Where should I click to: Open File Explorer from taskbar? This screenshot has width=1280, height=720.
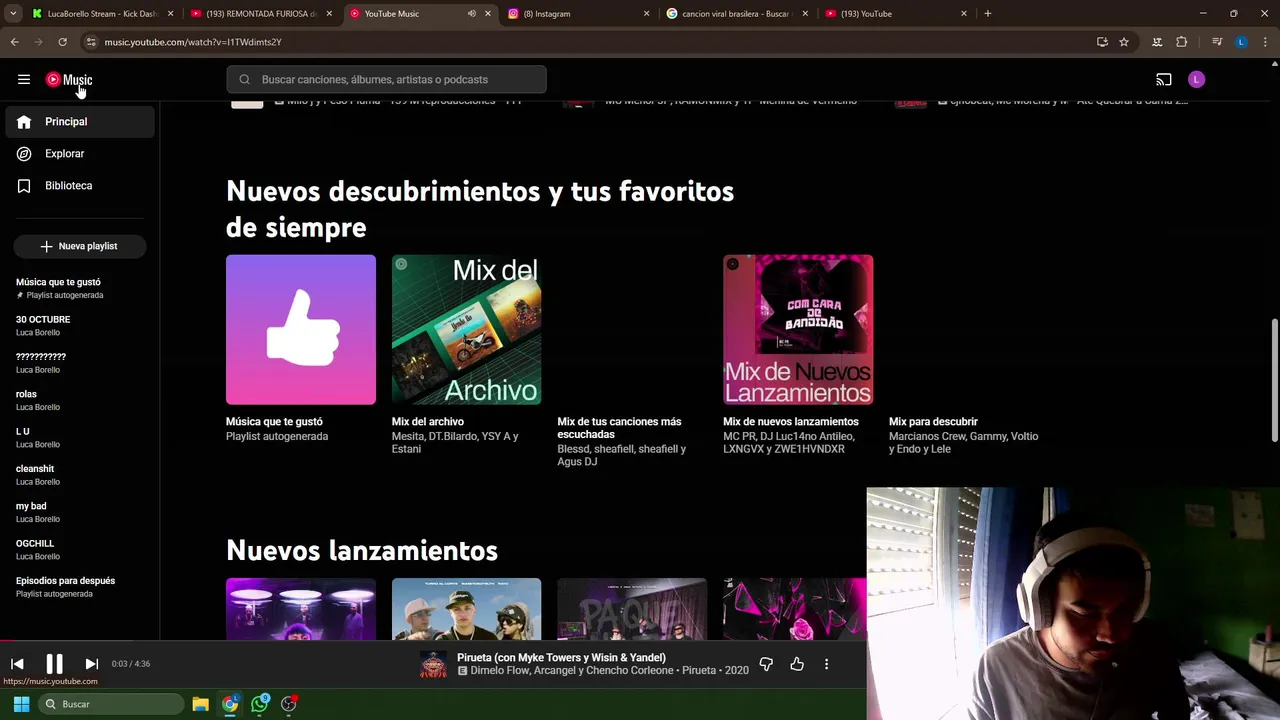click(200, 704)
